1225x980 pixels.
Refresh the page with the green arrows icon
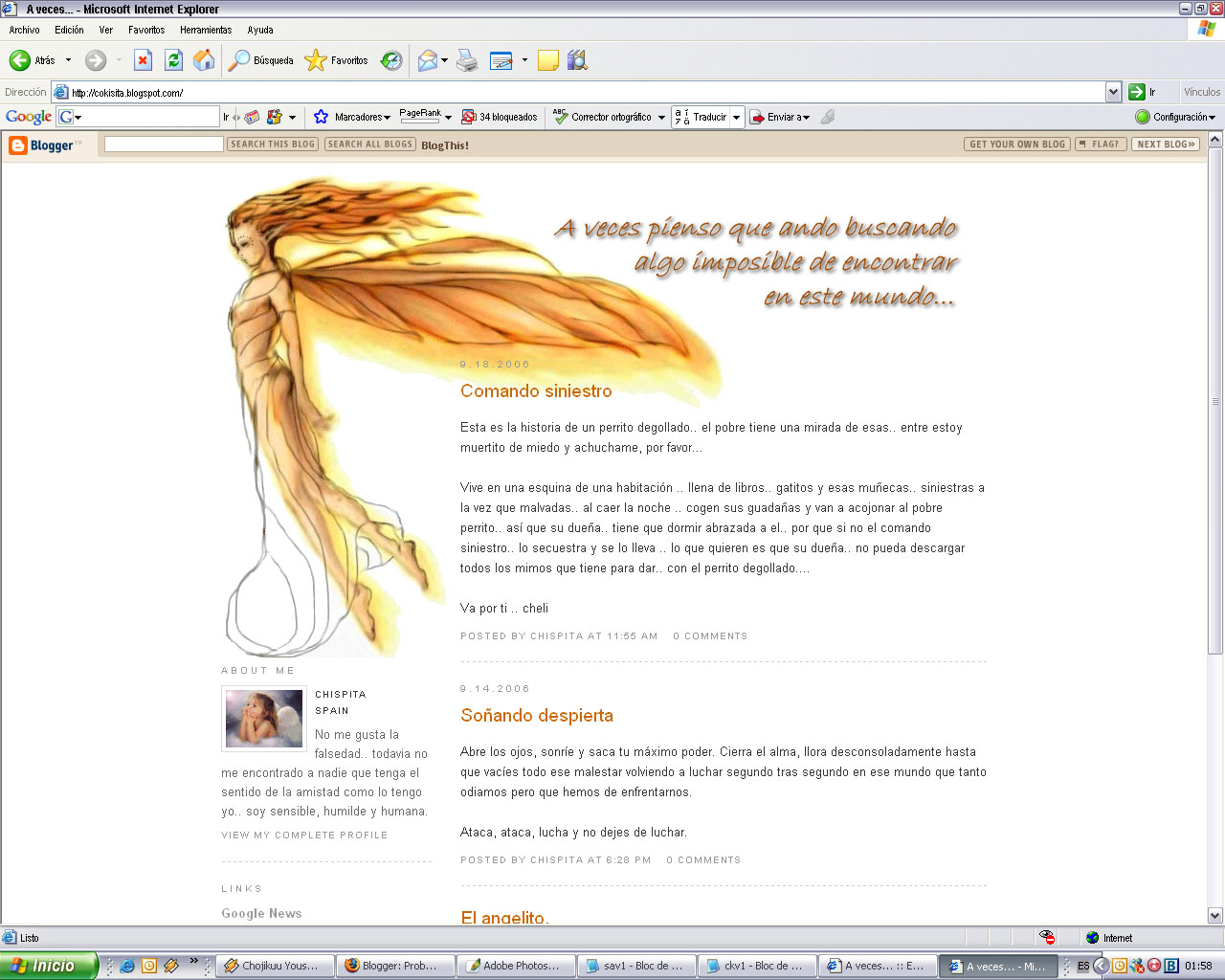pos(173,60)
